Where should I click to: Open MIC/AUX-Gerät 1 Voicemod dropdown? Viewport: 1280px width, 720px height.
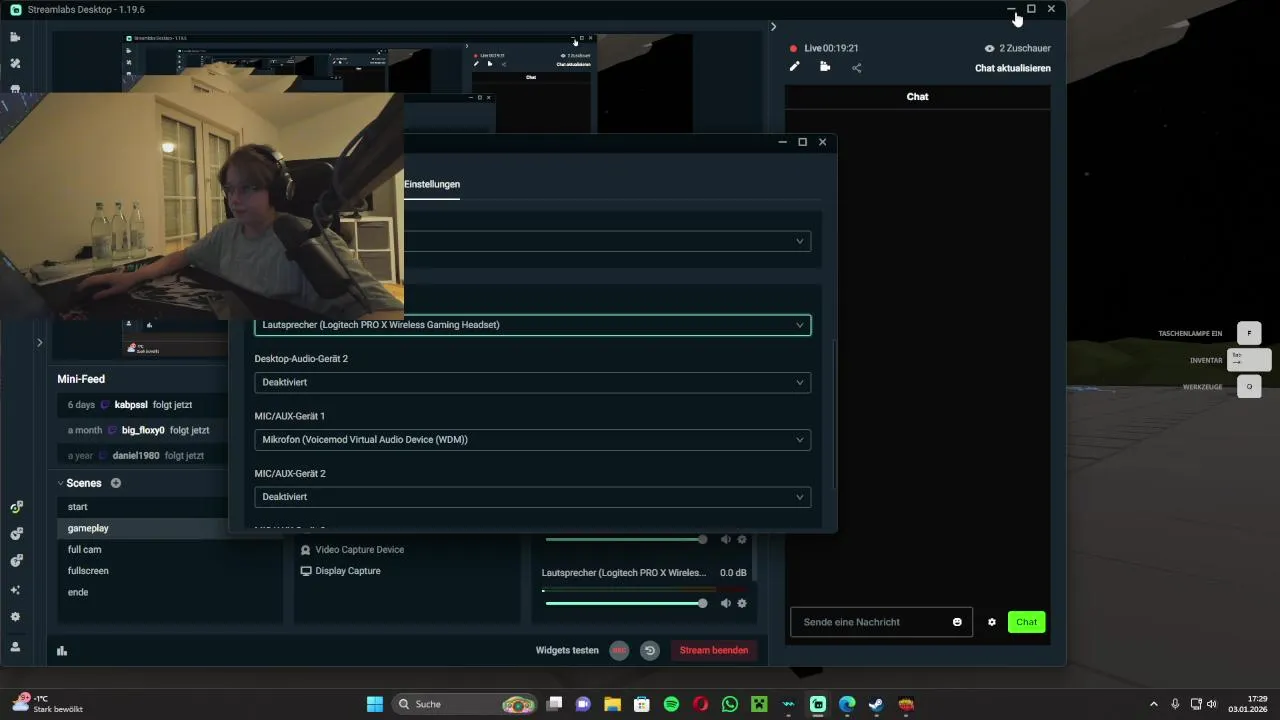[x=532, y=439]
